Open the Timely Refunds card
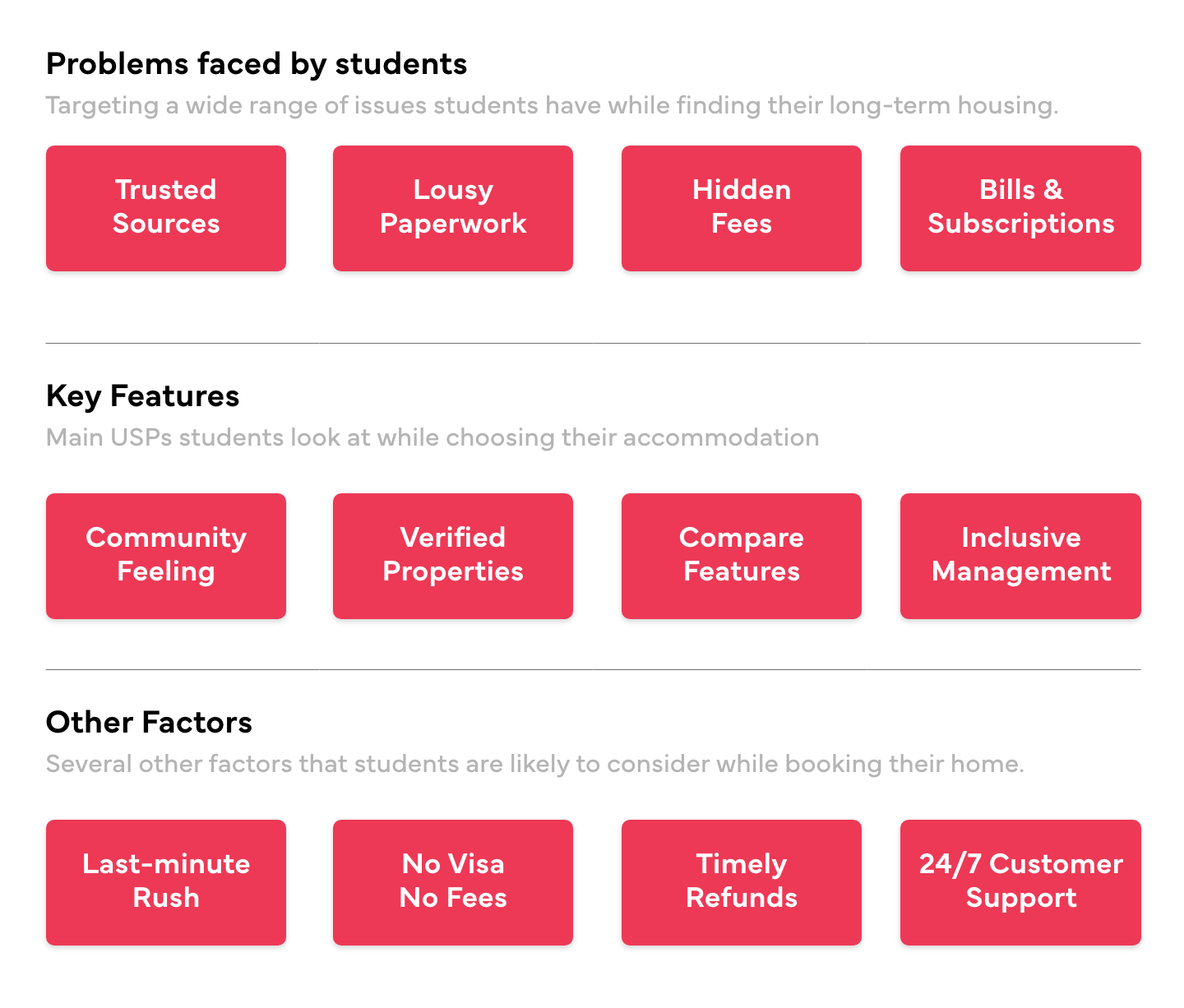 tap(742, 882)
